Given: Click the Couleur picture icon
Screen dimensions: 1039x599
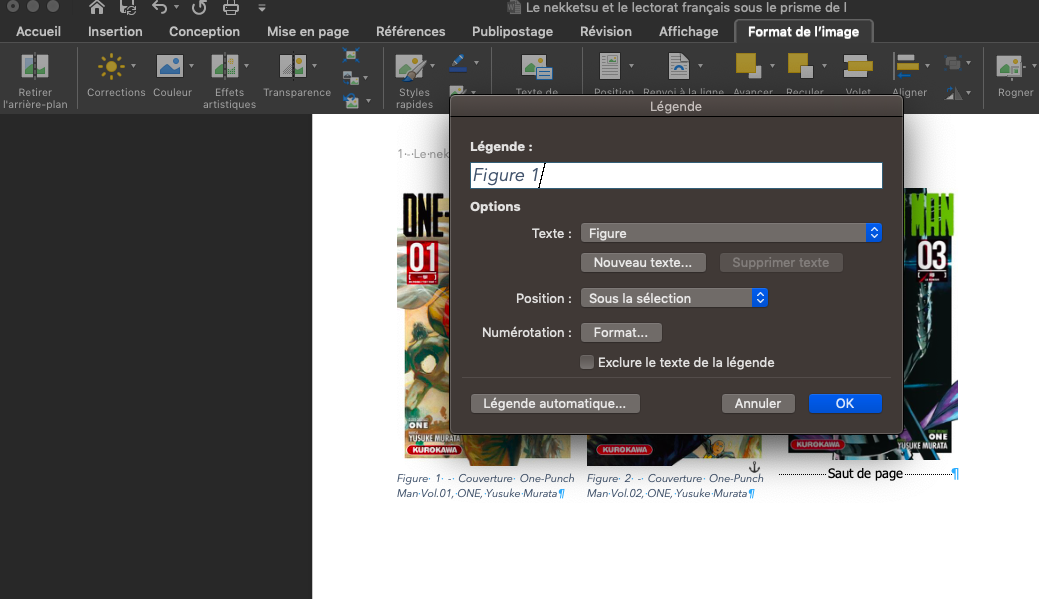Looking at the screenshot, I should click(x=170, y=66).
